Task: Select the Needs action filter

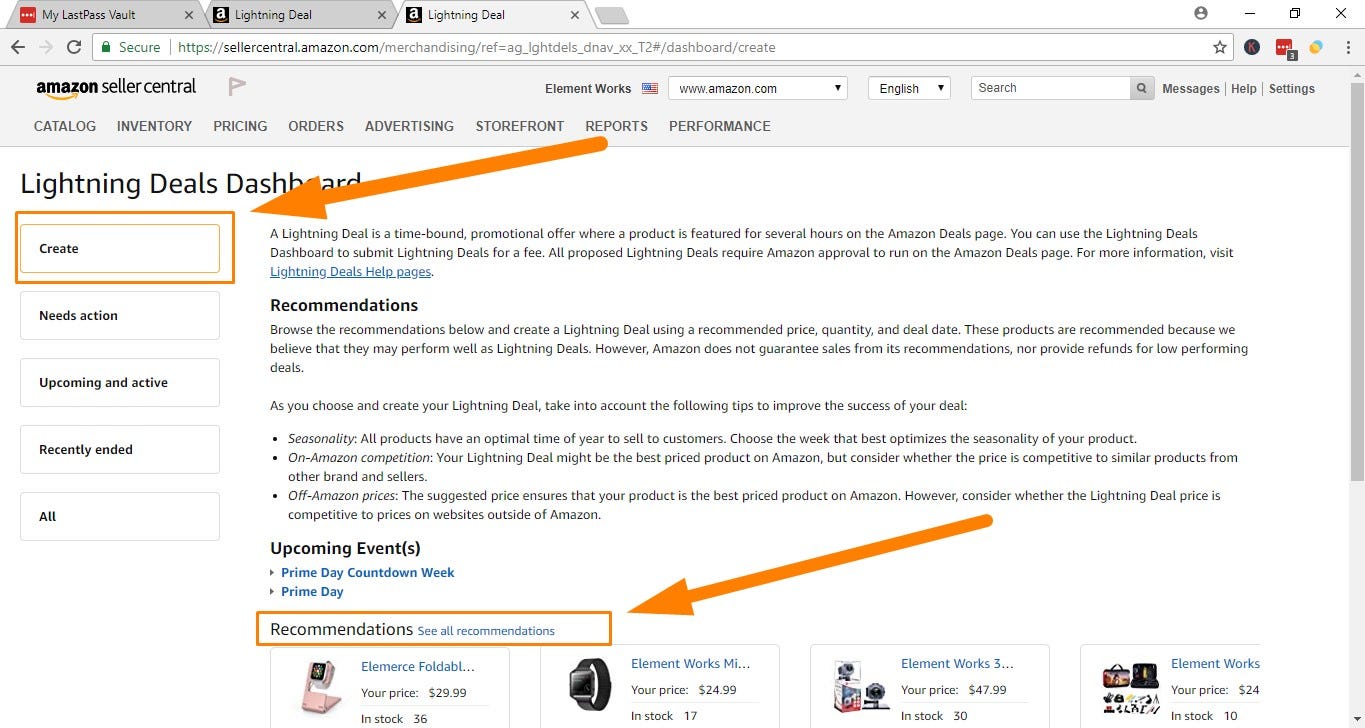Action: pyautogui.click(x=120, y=315)
